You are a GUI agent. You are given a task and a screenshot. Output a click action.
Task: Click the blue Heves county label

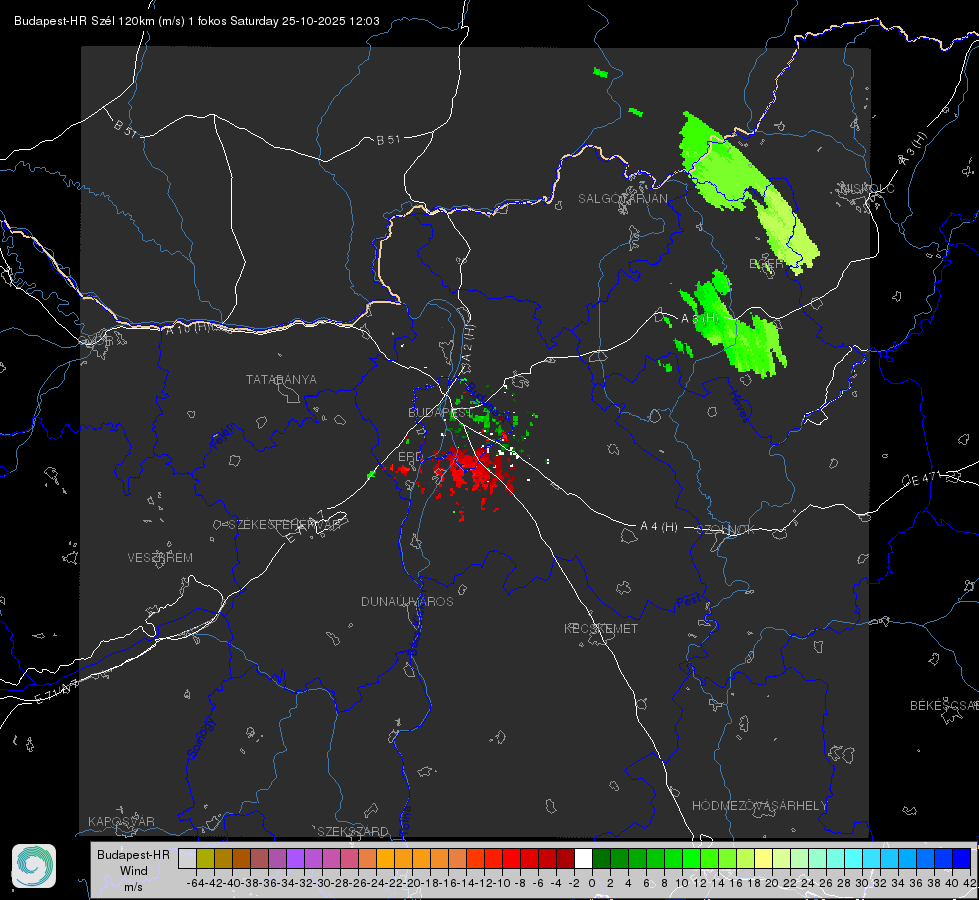point(739,406)
